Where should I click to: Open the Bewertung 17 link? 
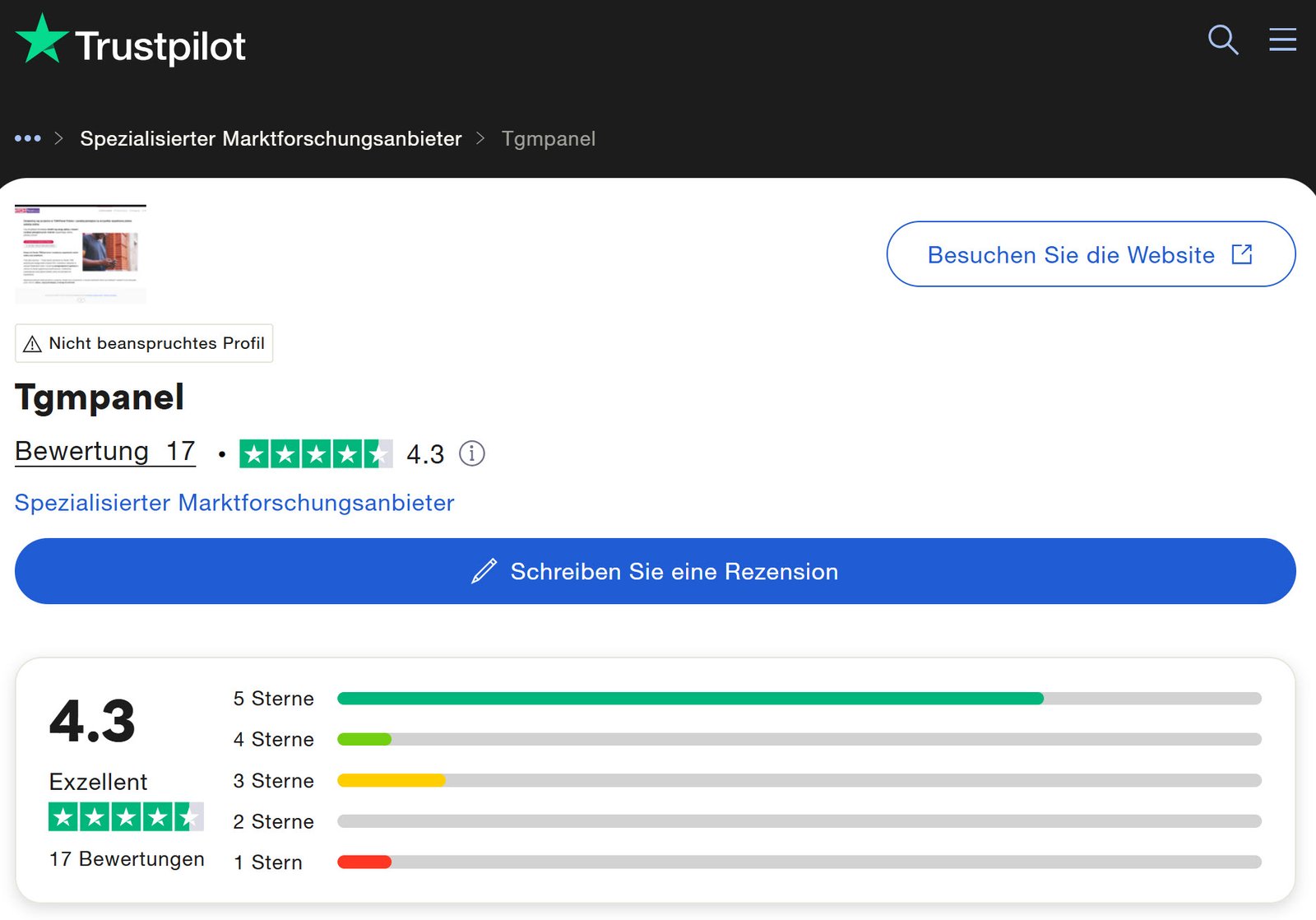pyautogui.click(x=105, y=452)
